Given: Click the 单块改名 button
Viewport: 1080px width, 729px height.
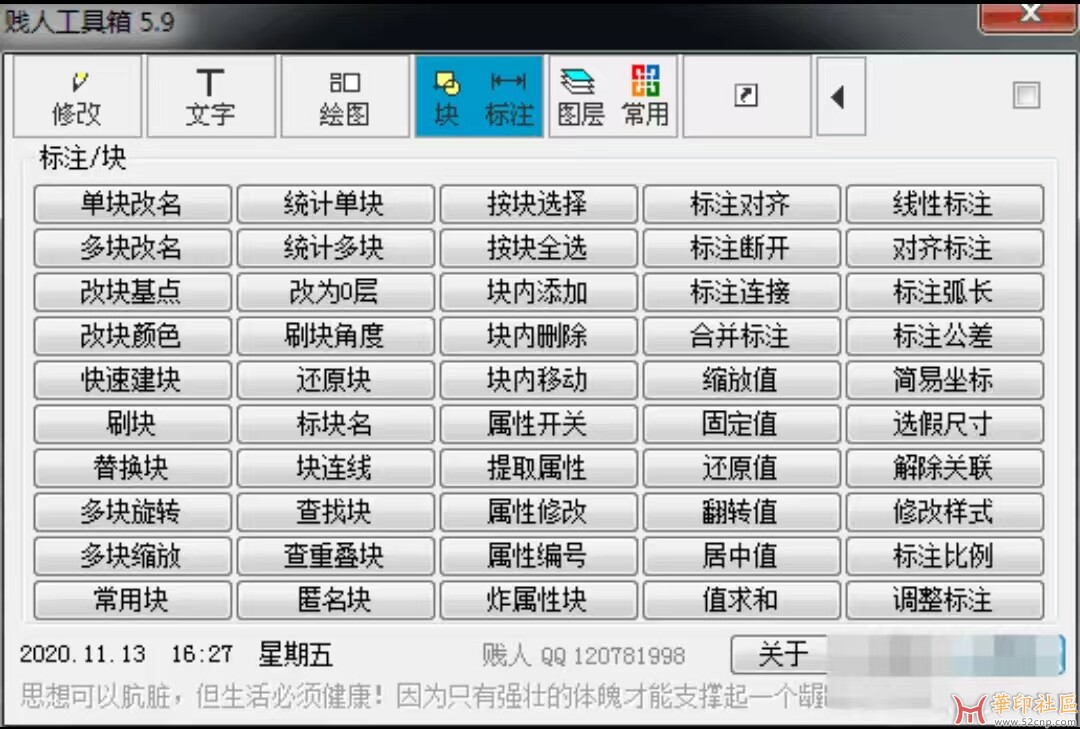Looking at the screenshot, I should pyautogui.click(x=132, y=205).
